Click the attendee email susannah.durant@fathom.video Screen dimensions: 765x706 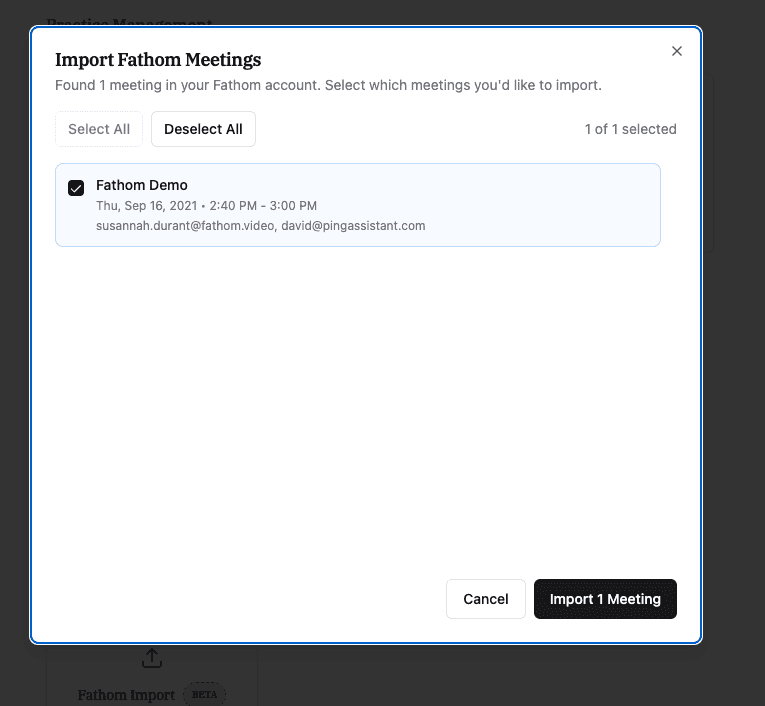point(186,226)
